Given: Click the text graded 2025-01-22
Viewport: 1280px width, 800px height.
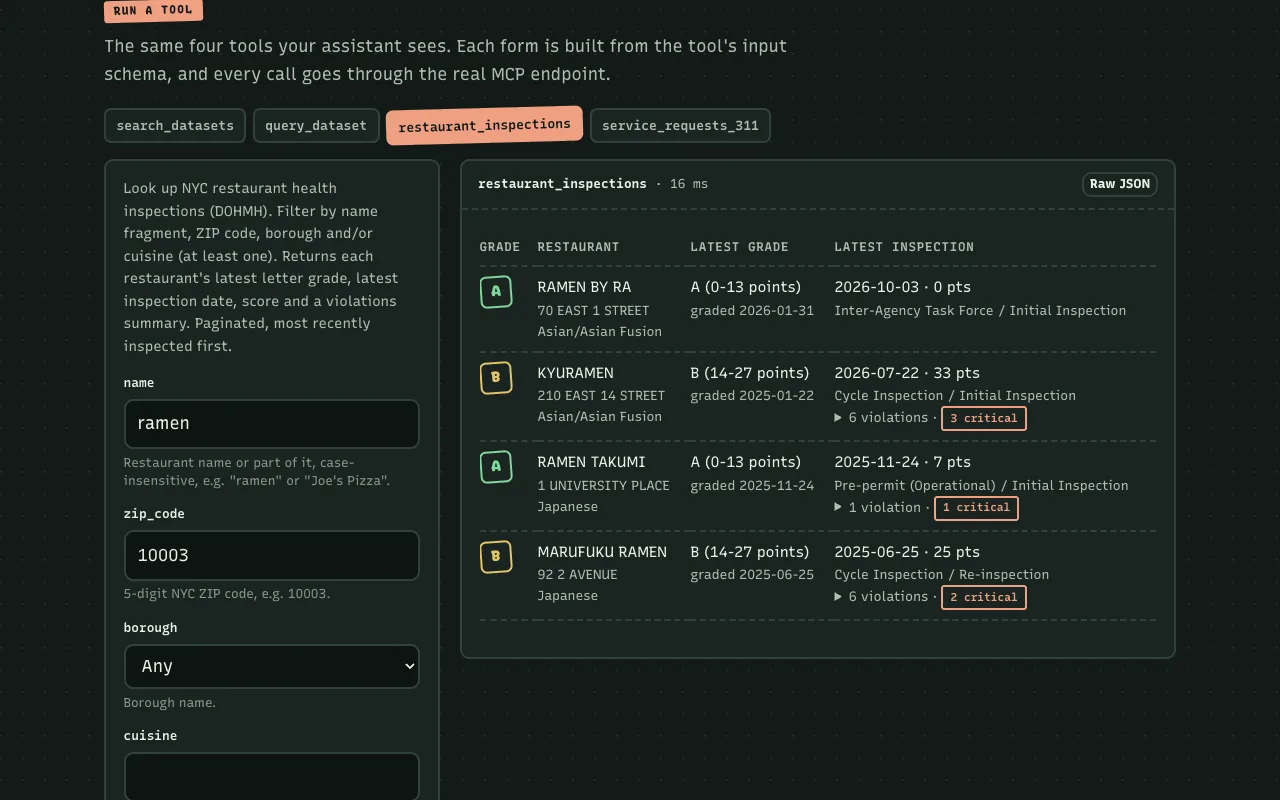Looking at the screenshot, I should [752, 396].
